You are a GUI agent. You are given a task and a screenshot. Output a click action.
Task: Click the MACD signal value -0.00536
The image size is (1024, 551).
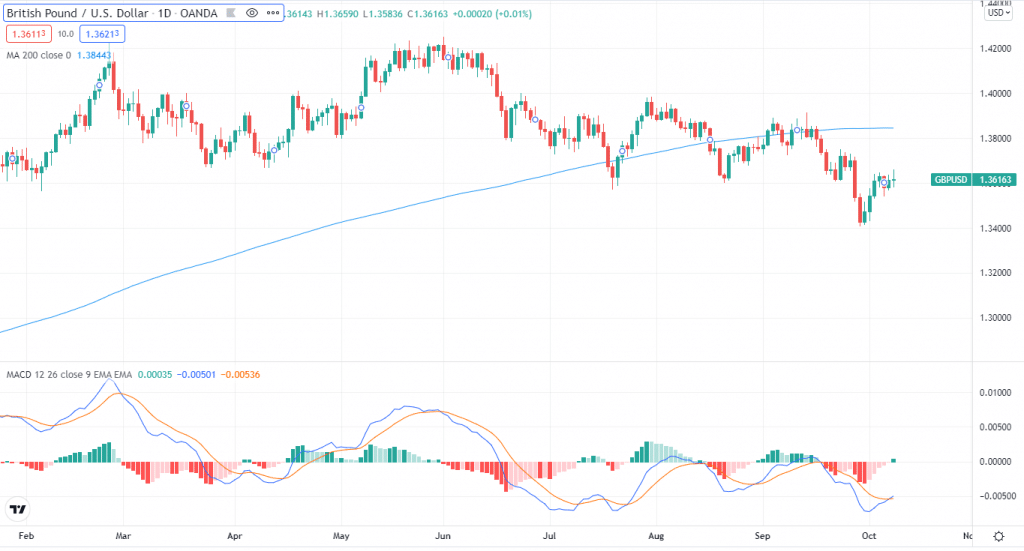(x=240, y=375)
